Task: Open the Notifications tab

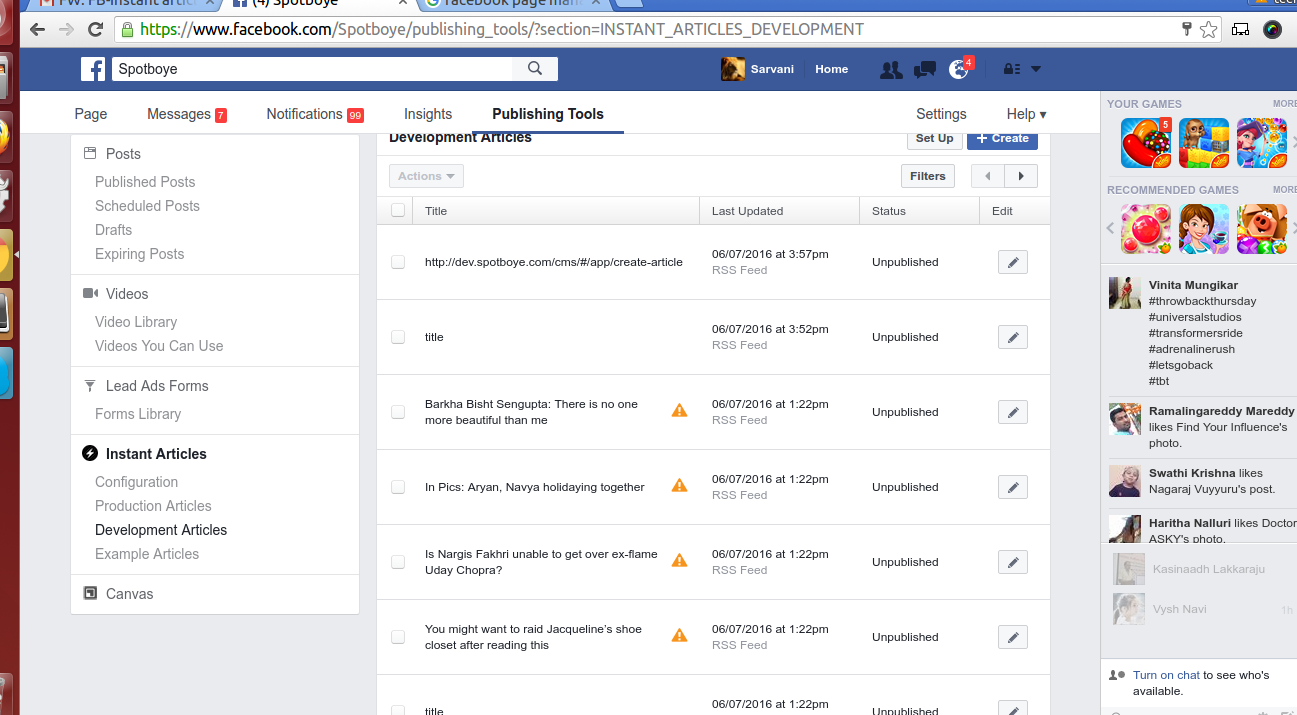Action: [315, 114]
